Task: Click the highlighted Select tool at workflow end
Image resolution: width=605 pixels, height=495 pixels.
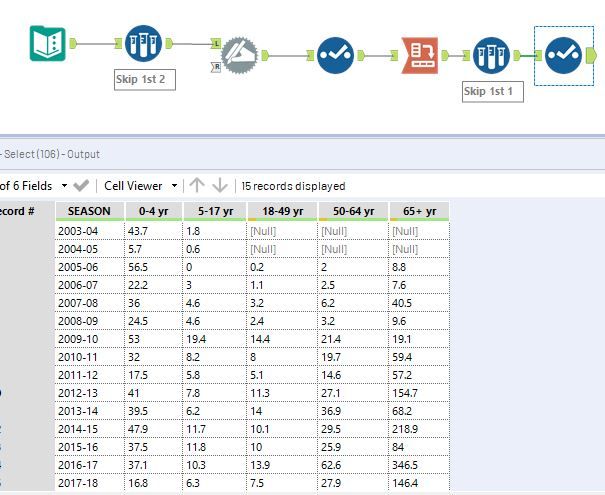Action: click(564, 54)
